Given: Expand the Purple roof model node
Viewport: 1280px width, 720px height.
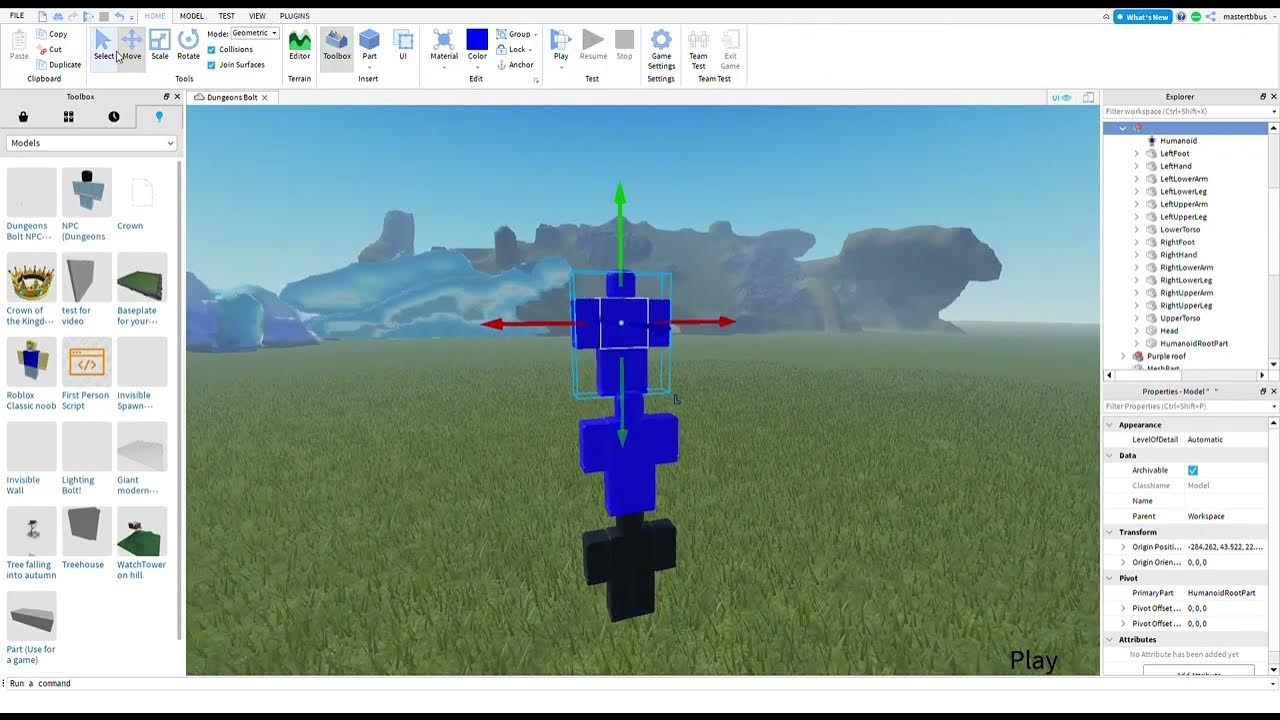Looking at the screenshot, I should click(x=1123, y=356).
